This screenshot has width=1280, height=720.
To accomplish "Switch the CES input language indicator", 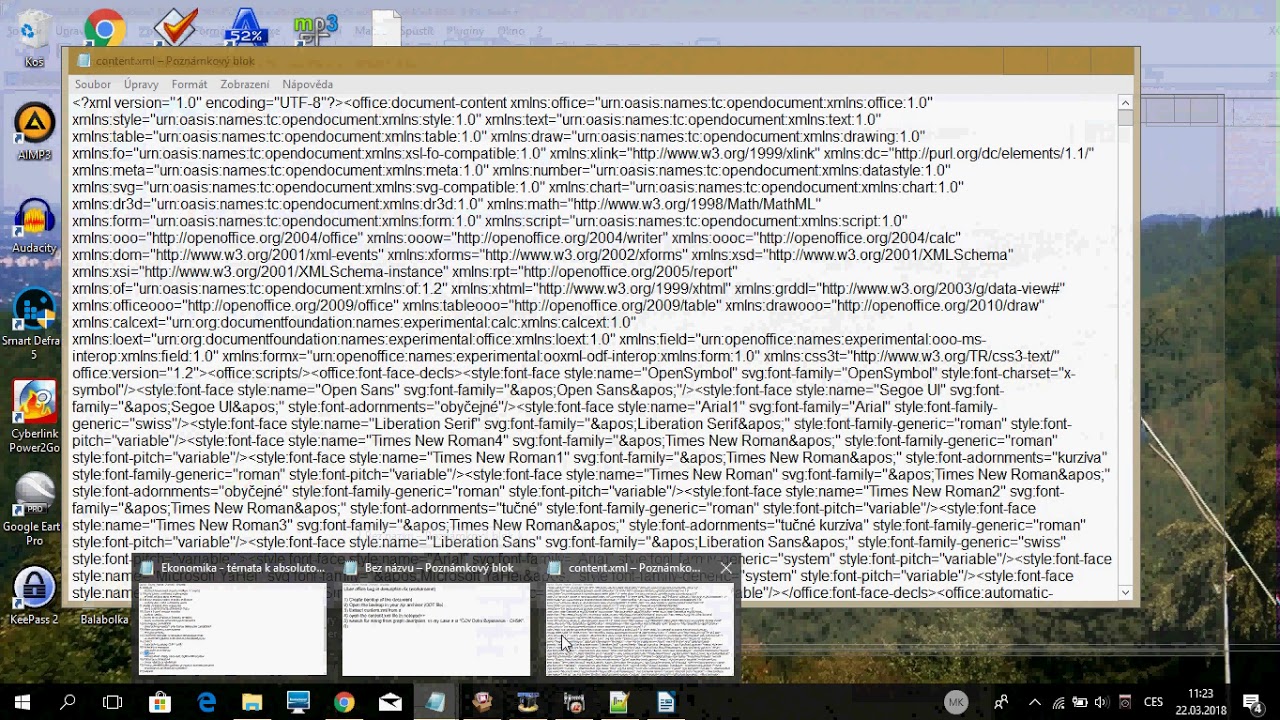I will [1153, 702].
